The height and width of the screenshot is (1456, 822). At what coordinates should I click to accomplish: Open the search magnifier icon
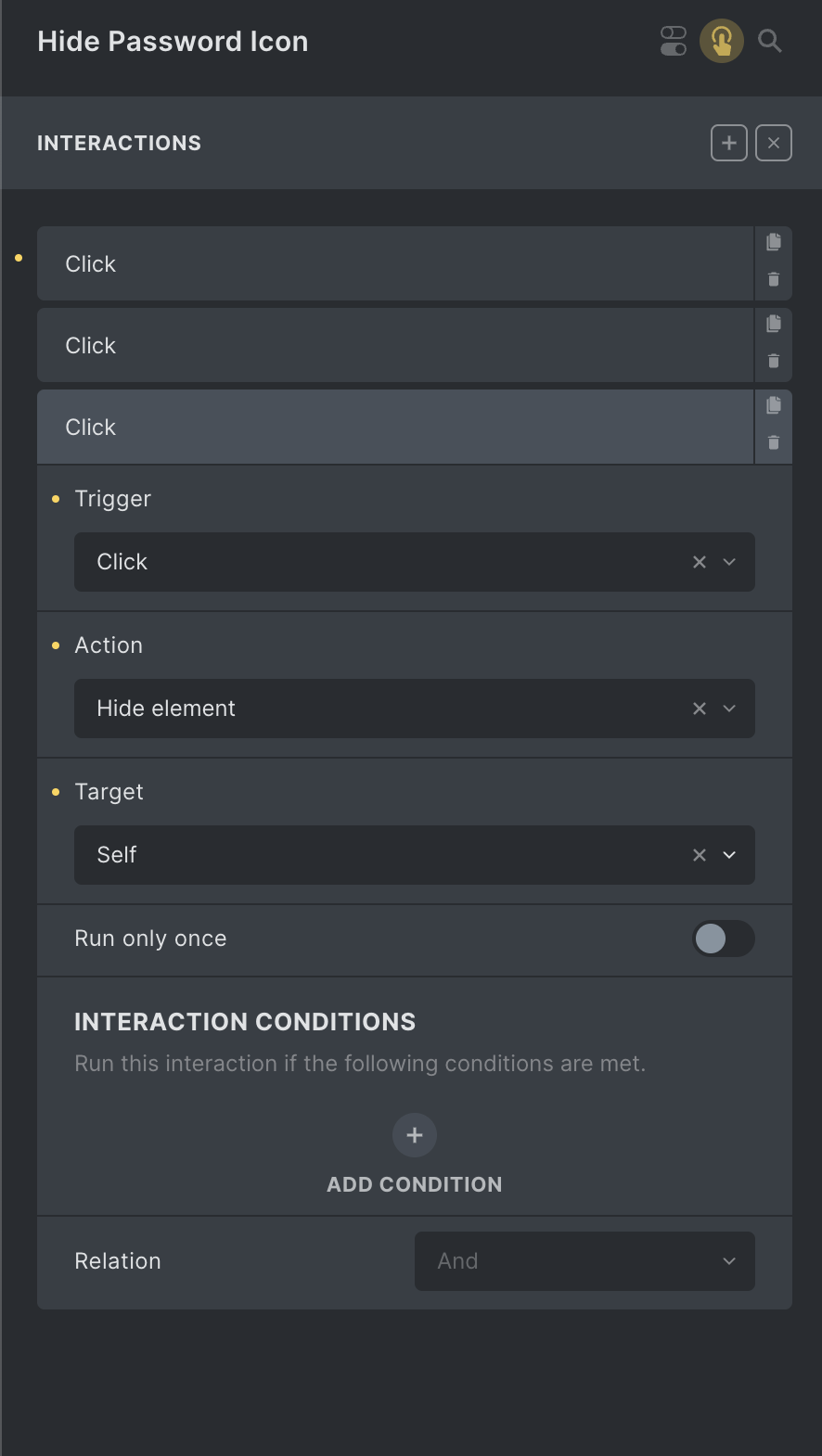click(x=770, y=41)
